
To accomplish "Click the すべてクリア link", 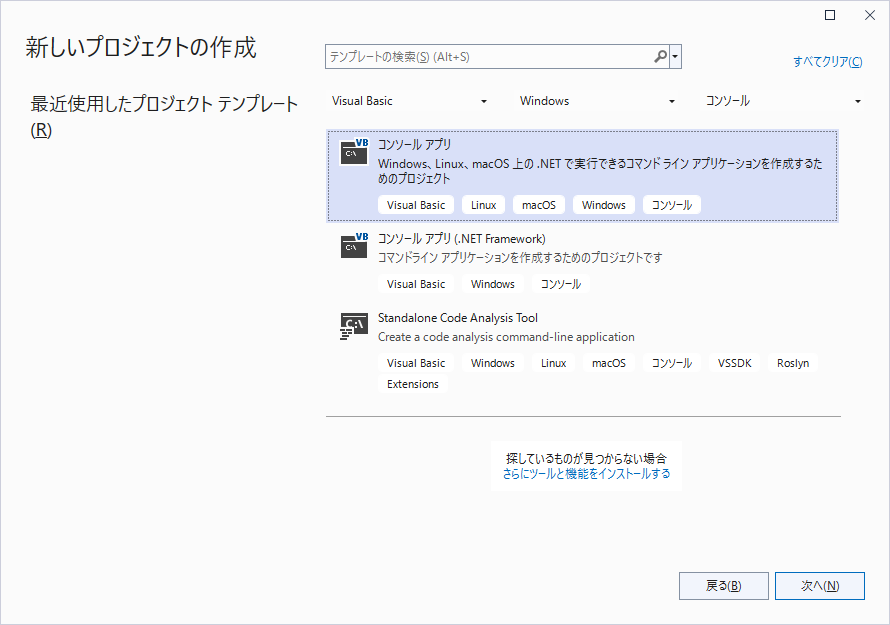I will [827, 62].
